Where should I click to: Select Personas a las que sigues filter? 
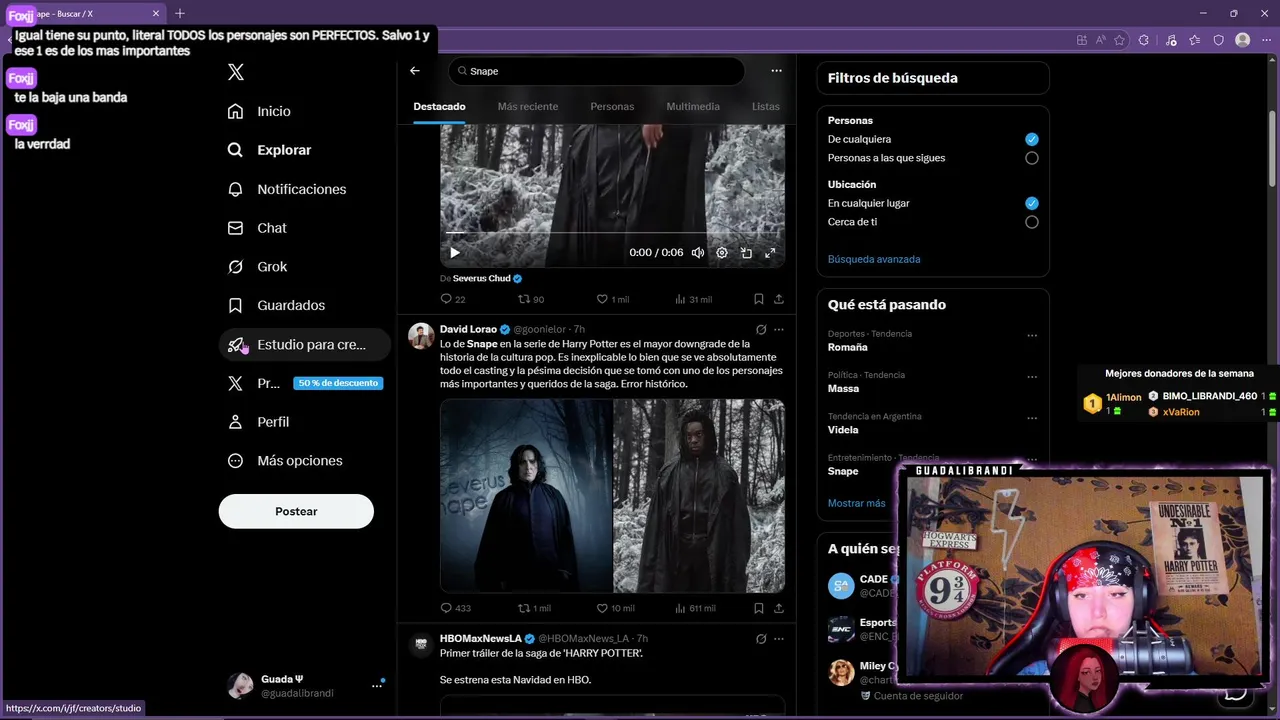[x=1031, y=158]
